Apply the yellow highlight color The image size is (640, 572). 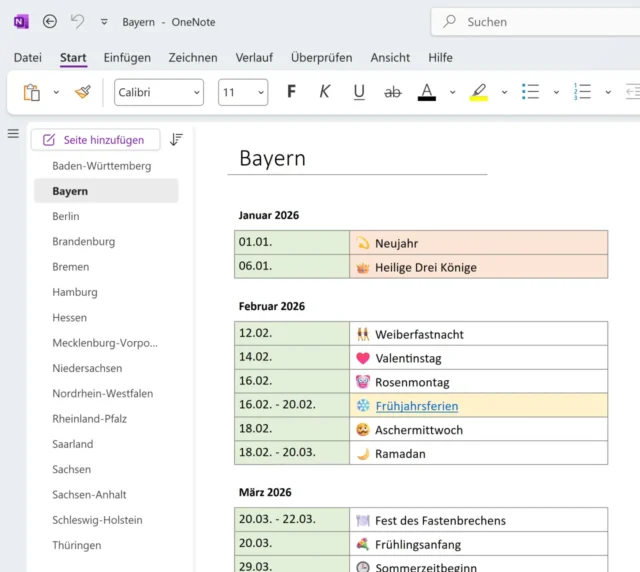click(x=478, y=92)
